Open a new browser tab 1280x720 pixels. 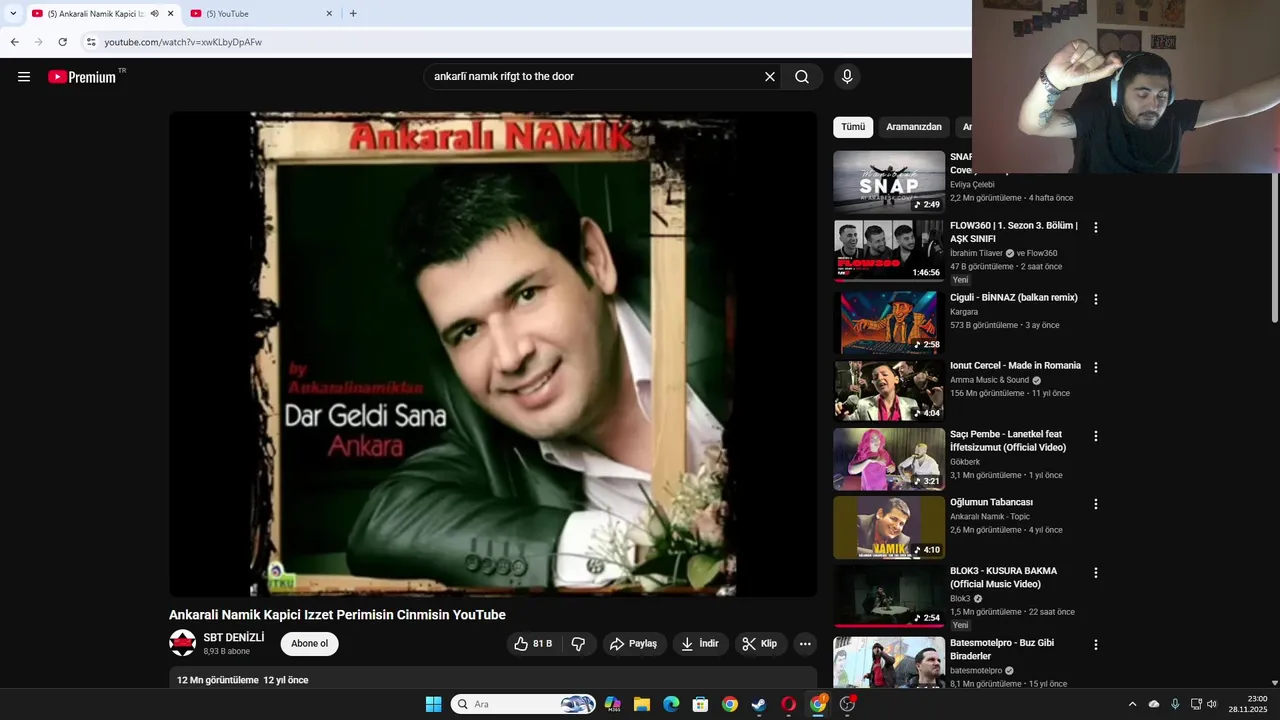[x=353, y=14]
